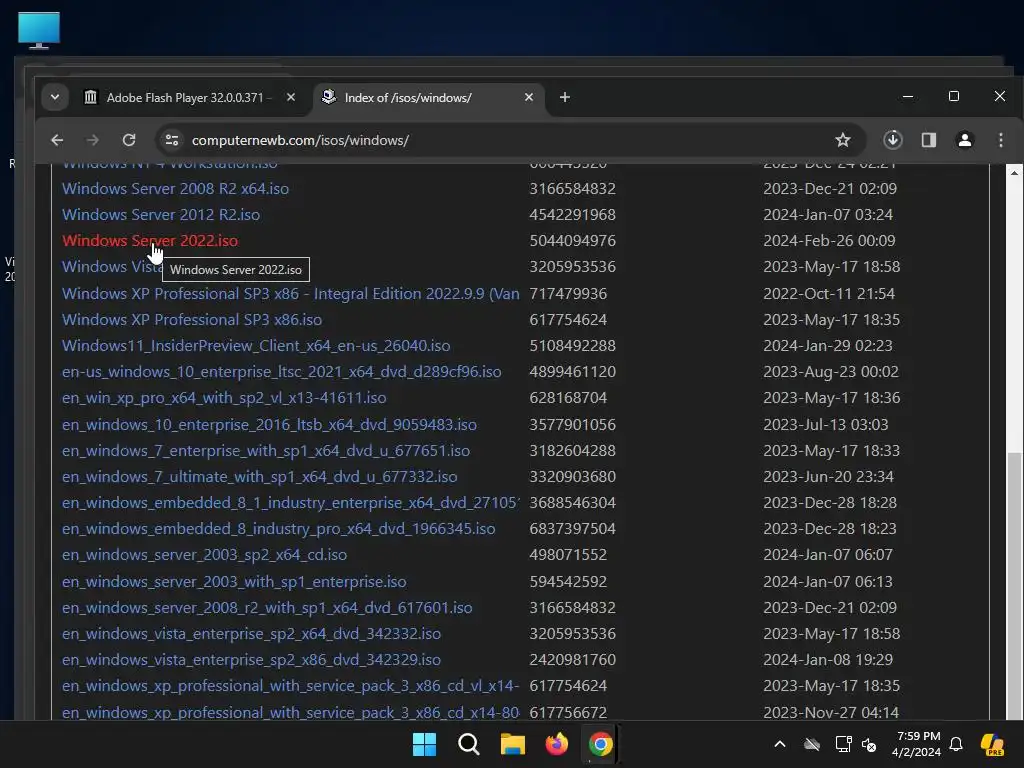Select the date 2022-Oct-11 21:54
This screenshot has height=768, width=1024.
tap(829, 294)
